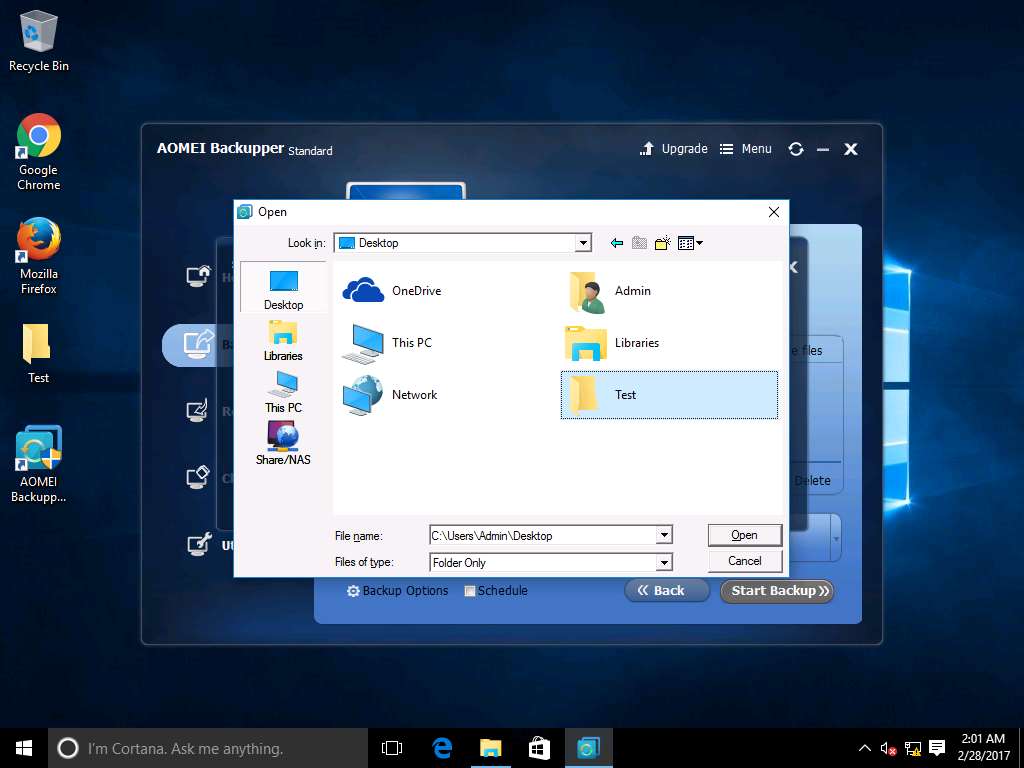
Task: Create a new folder in the dialog
Action: click(662, 243)
